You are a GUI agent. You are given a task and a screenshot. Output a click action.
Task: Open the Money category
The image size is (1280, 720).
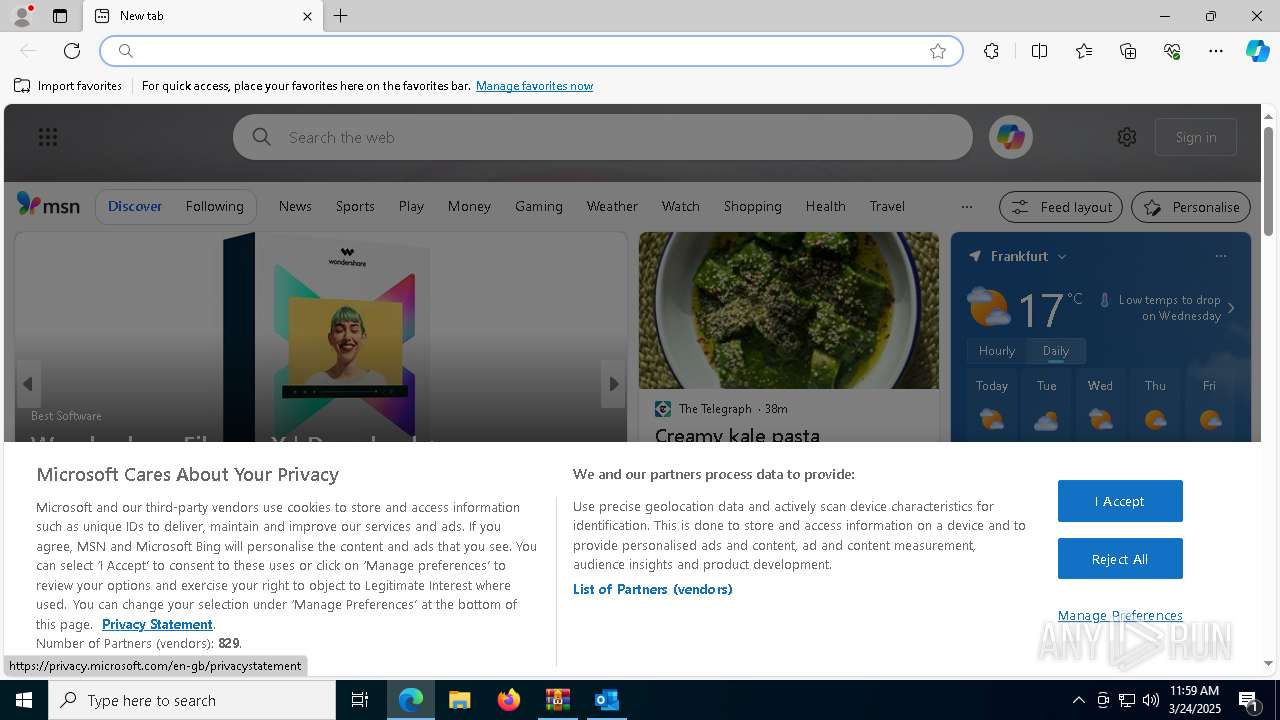tap(469, 206)
